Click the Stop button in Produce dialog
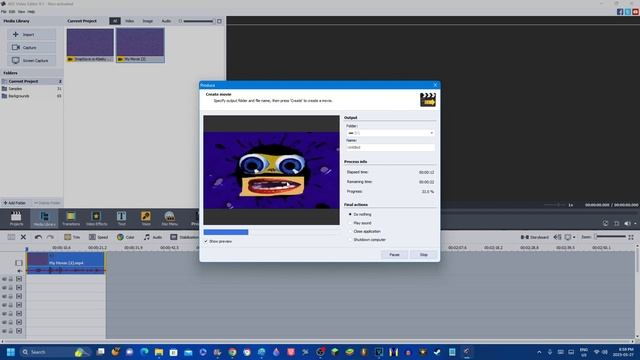This screenshot has width=640, height=360. [424, 255]
